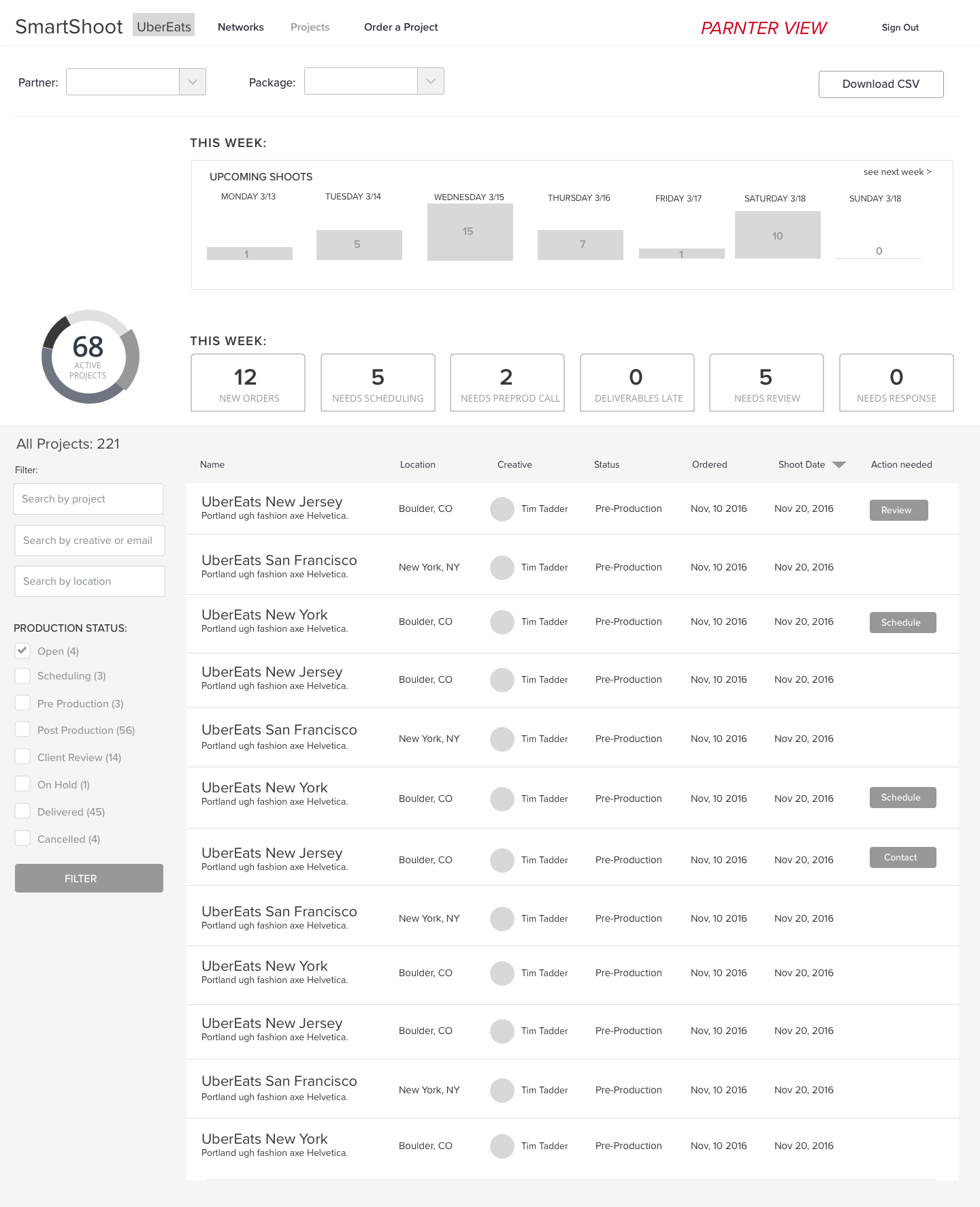Check the On Hold (1) filter

tap(22, 784)
